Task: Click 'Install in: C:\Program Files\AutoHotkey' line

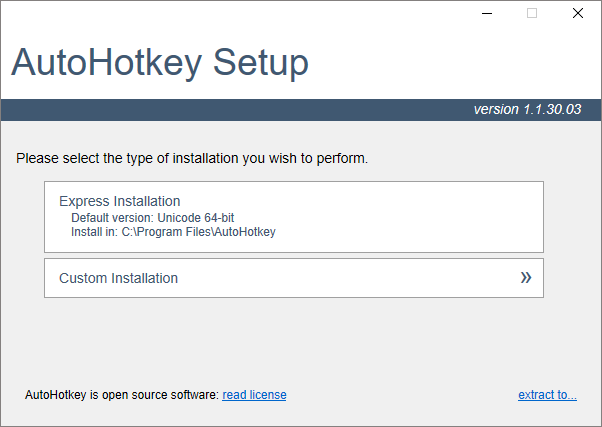Action: 173,232
